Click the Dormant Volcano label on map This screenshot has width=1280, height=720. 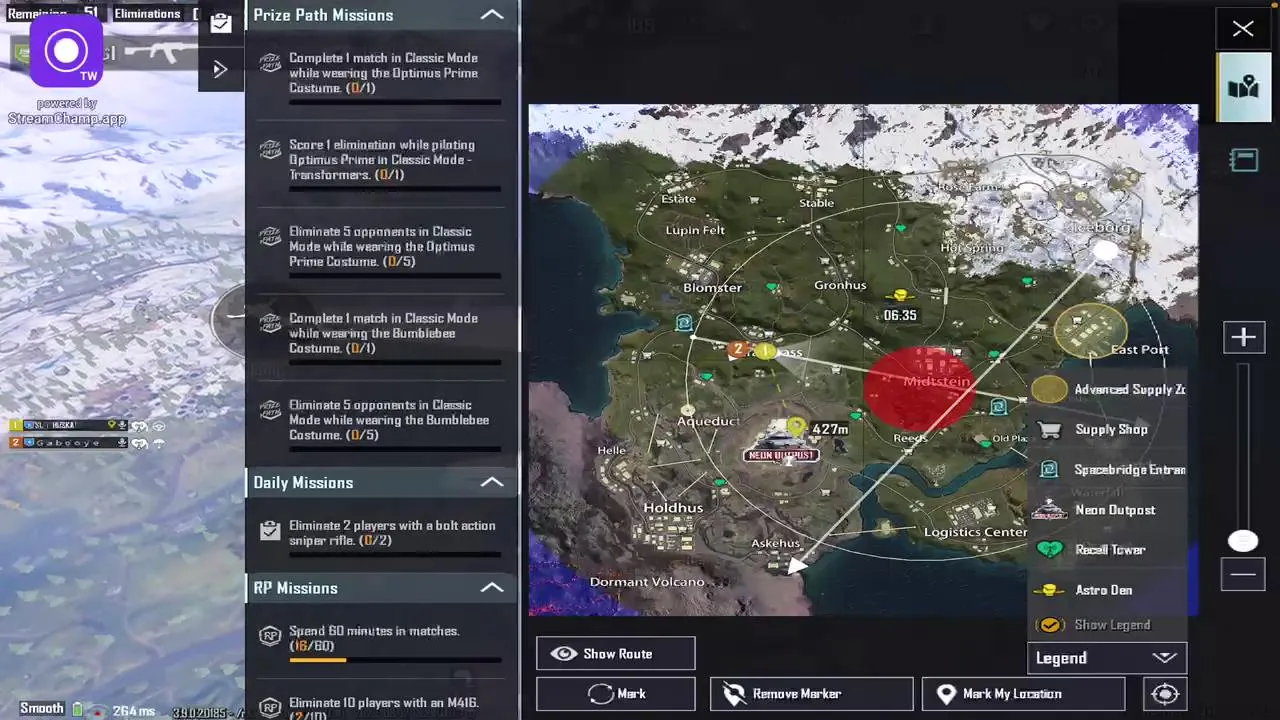point(647,582)
